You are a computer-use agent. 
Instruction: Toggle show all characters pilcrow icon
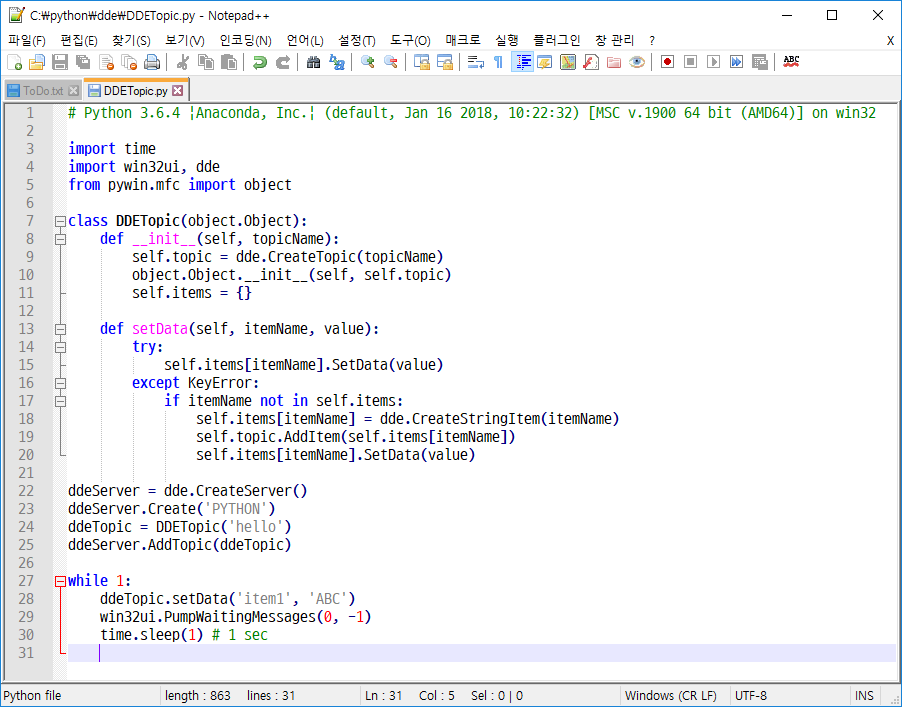[499, 62]
